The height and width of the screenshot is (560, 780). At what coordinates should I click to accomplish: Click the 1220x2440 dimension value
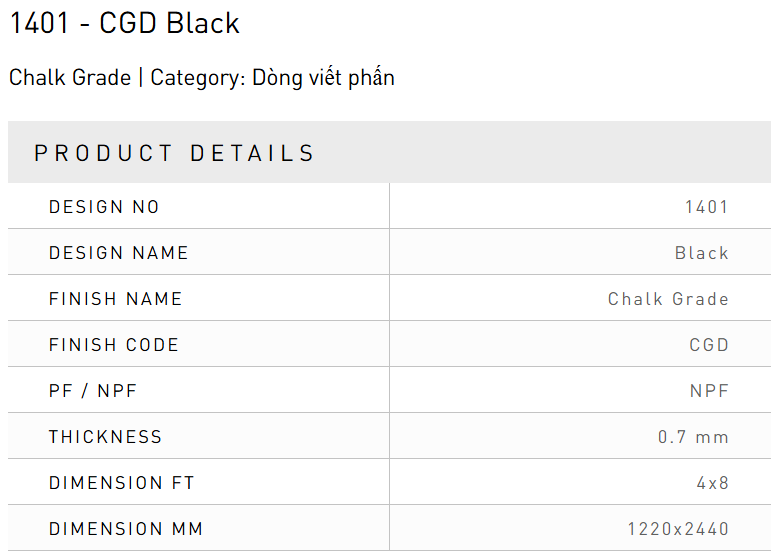click(x=678, y=529)
